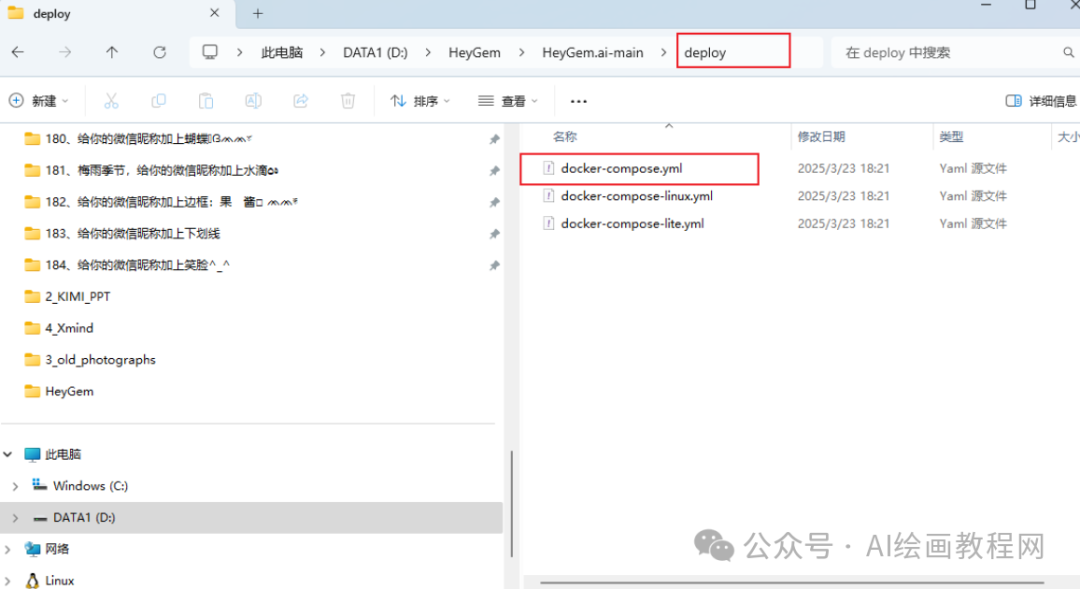Click the pin icon beside folder 182

click(494, 203)
